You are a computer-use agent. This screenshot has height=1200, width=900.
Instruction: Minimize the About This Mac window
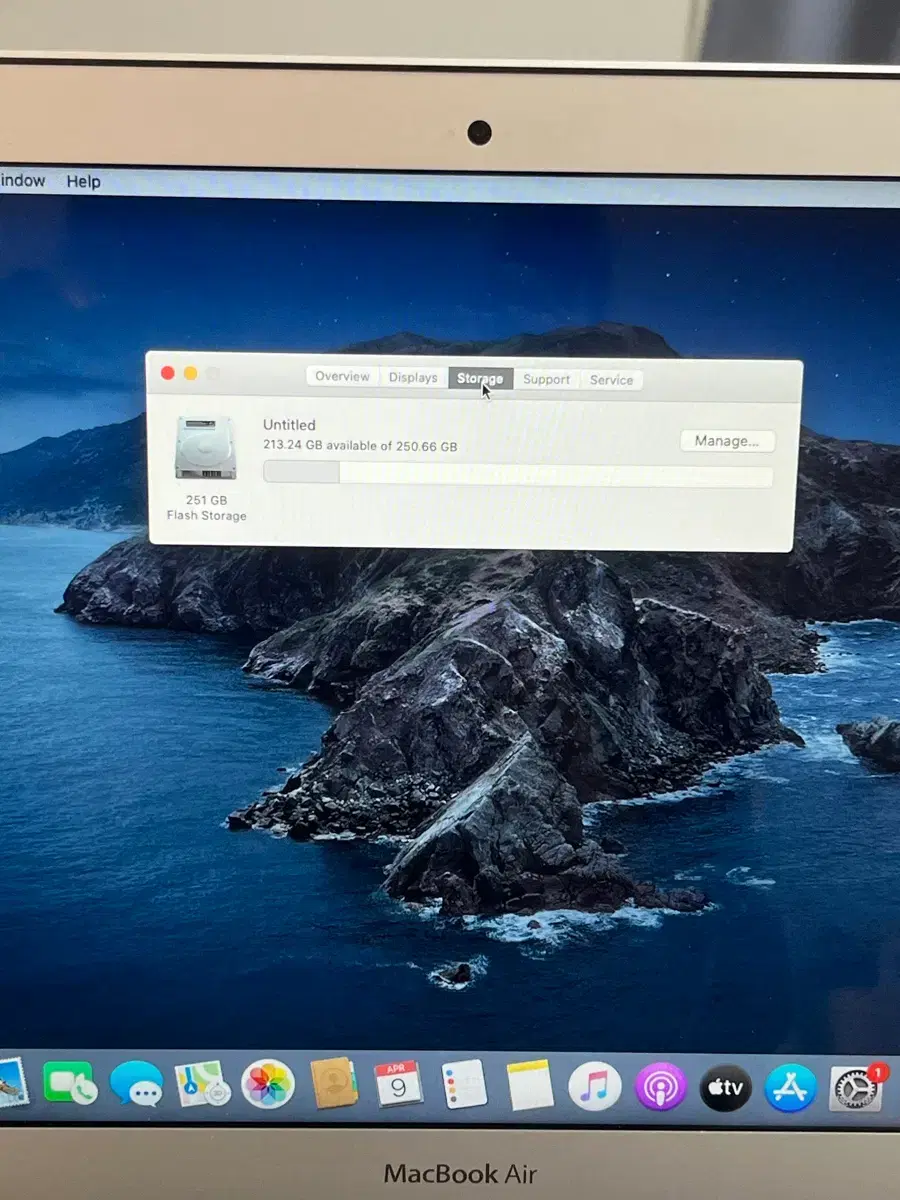coord(190,373)
